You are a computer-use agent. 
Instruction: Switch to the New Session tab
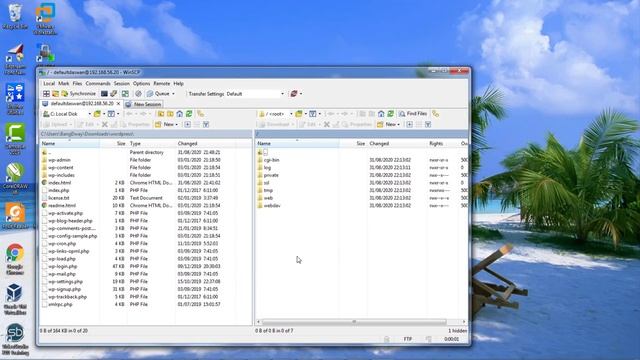pyautogui.click(x=144, y=104)
